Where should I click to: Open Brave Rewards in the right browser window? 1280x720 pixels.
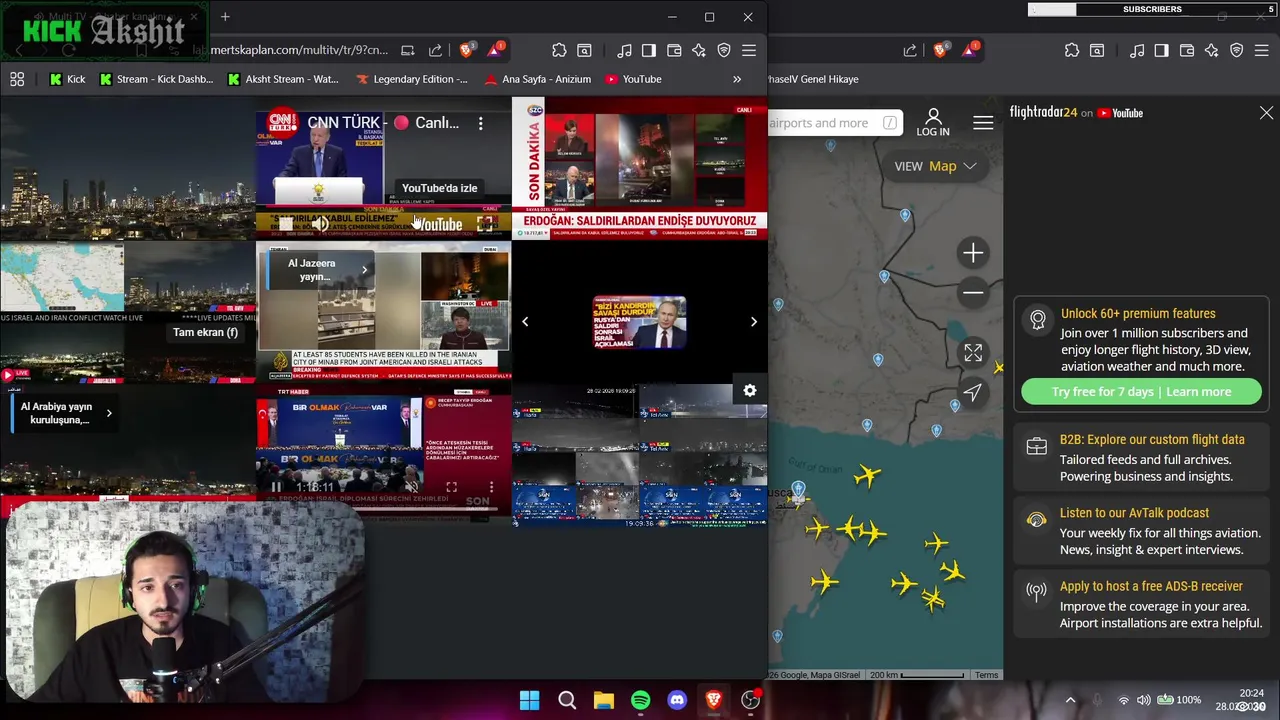[x=969, y=50]
